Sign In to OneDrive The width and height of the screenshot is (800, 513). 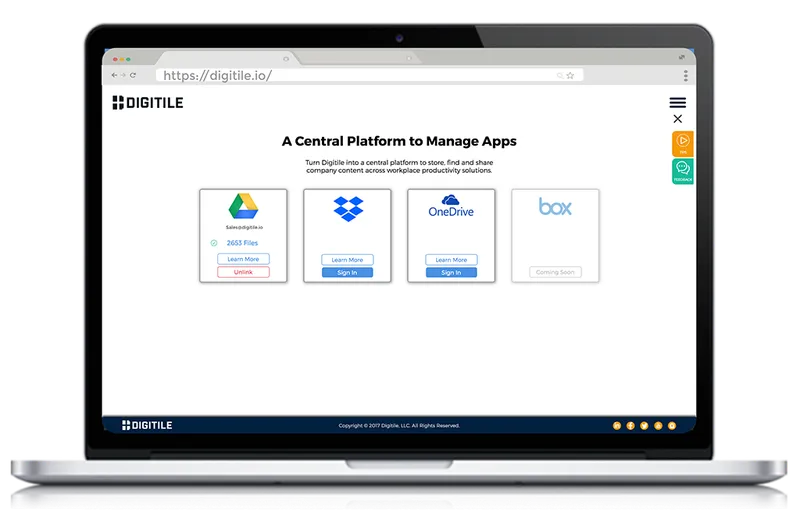[452, 273]
